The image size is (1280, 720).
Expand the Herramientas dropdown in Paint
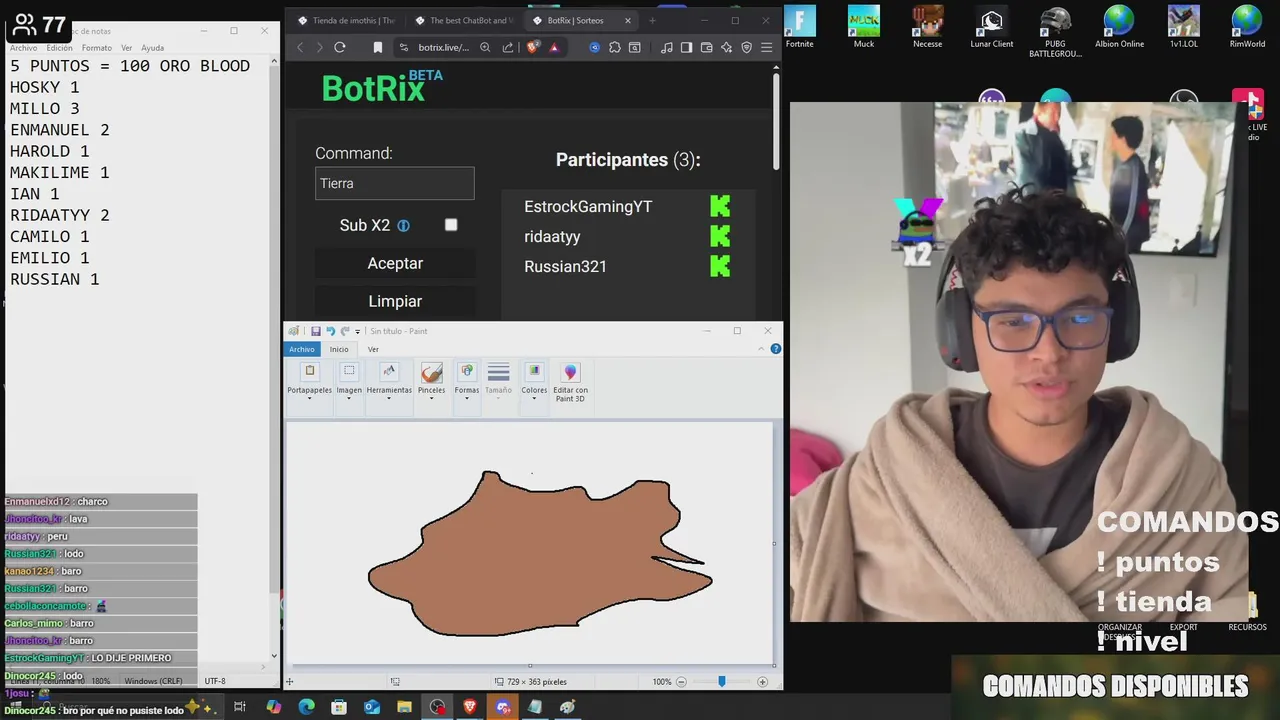coord(389,398)
